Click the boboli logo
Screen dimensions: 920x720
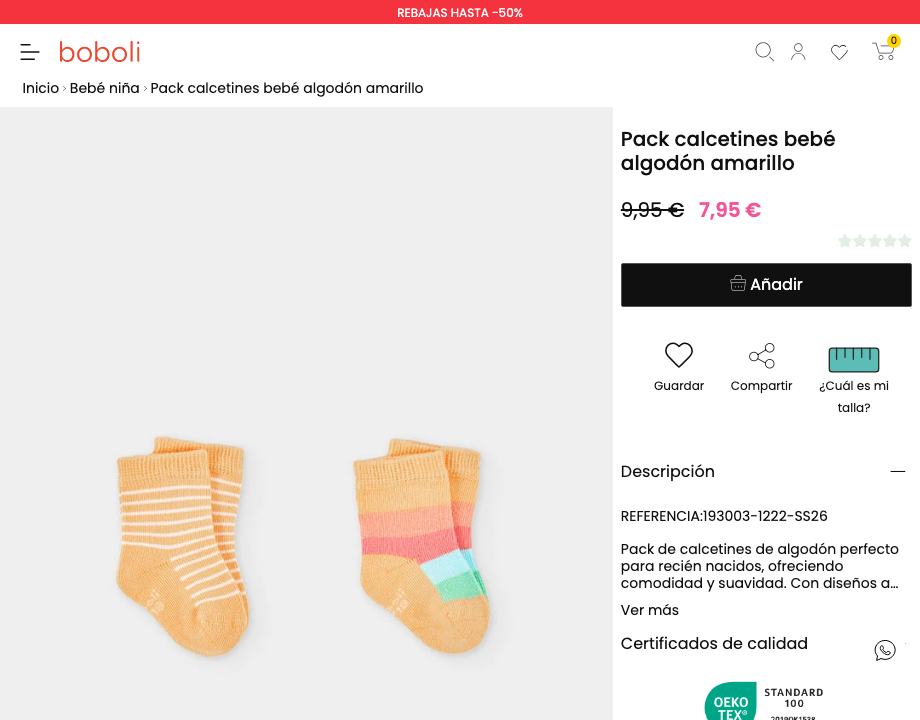click(x=99, y=52)
